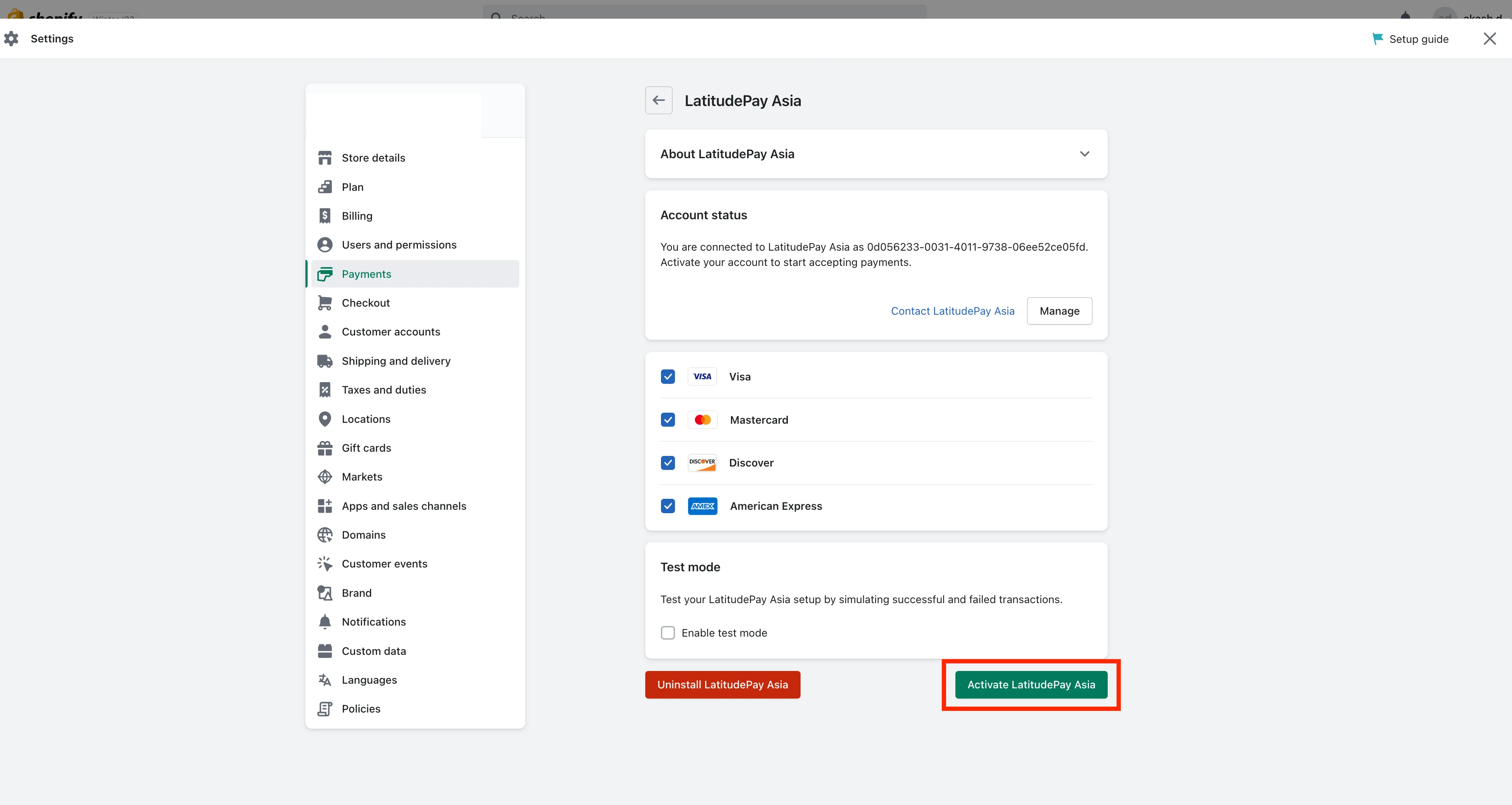
Task: Tick the Enable test mode checkbox
Action: pos(667,633)
